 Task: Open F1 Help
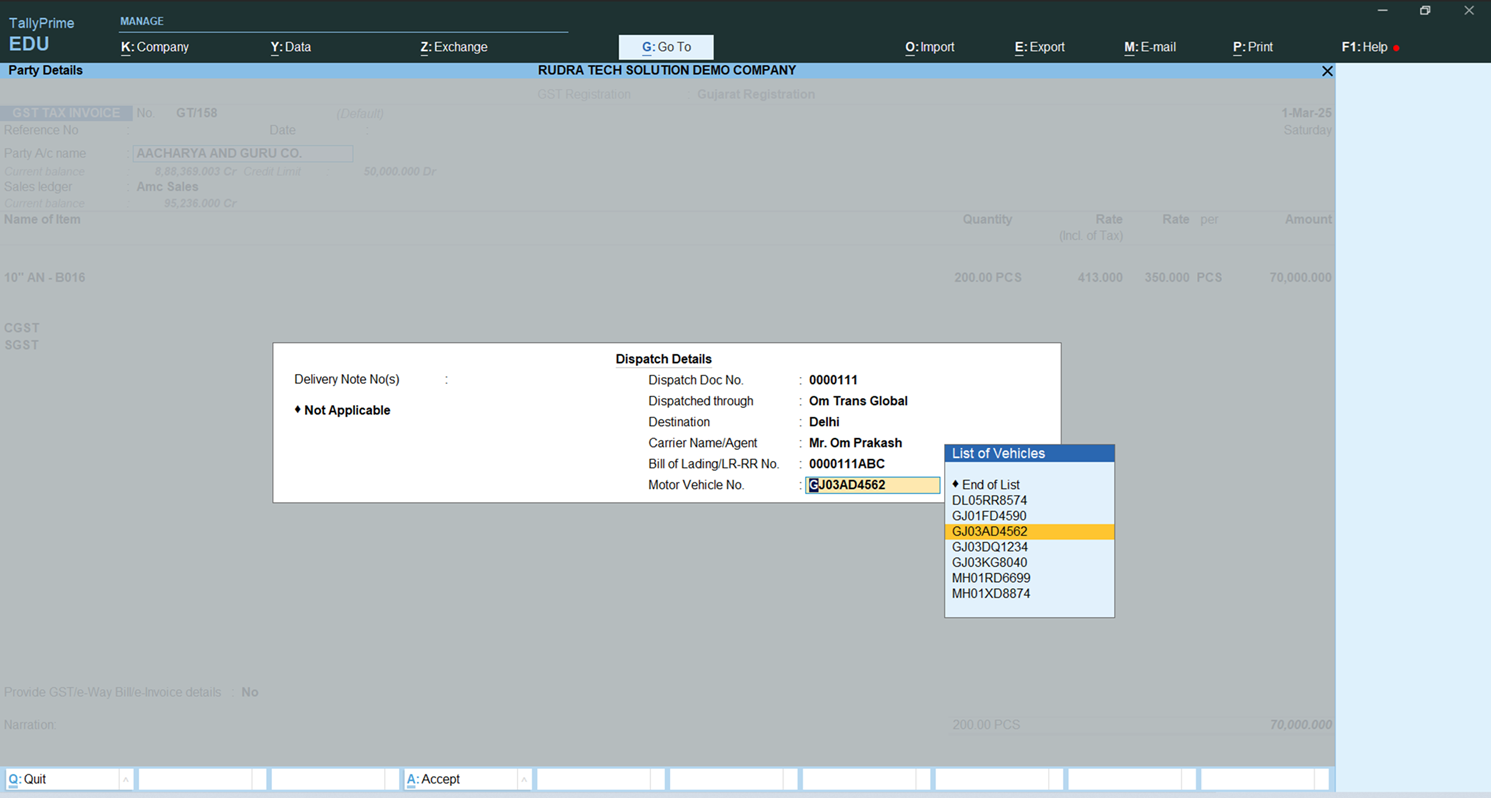click(1365, 47)
